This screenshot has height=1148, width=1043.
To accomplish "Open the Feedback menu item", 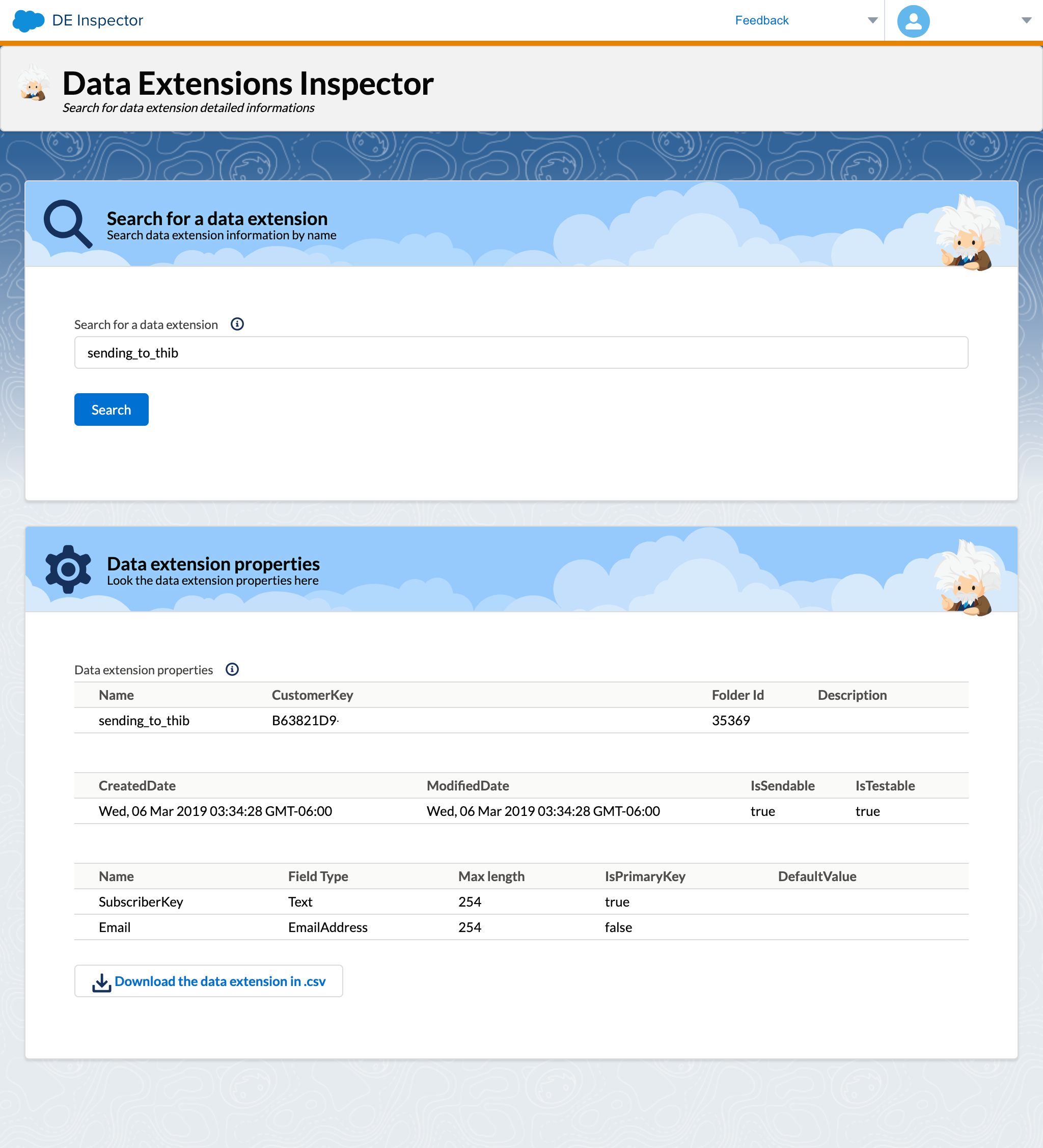I will click(x=761, y=20).
